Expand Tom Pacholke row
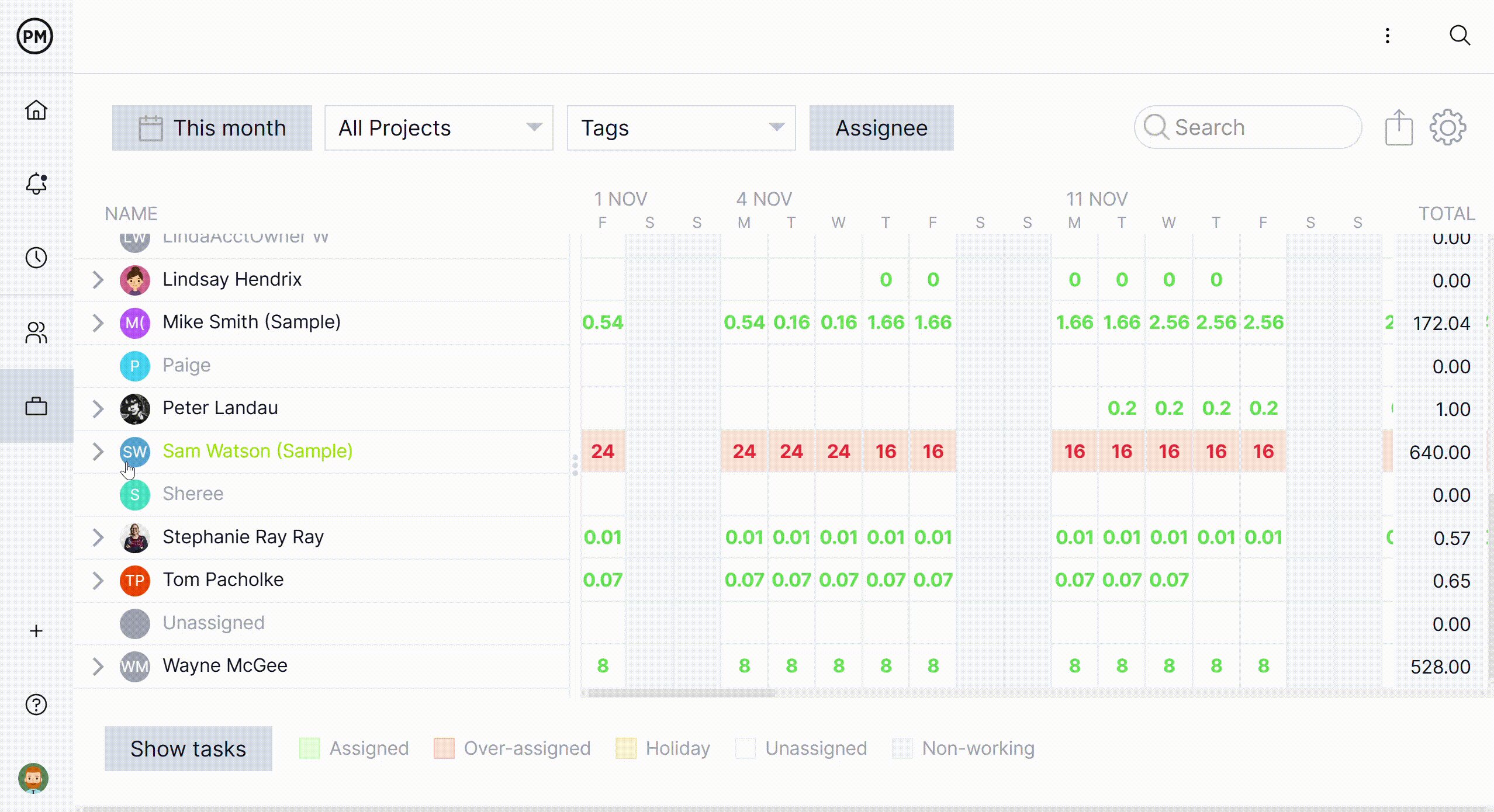1494x812 pixels. pyautogui.click(x=98, y=580)
